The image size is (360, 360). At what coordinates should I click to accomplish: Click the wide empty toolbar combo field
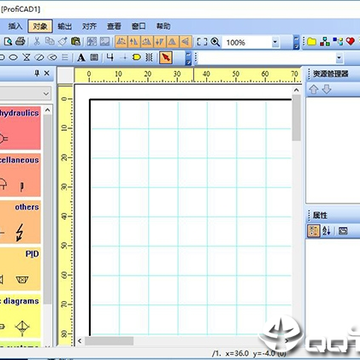click(266, 58)
